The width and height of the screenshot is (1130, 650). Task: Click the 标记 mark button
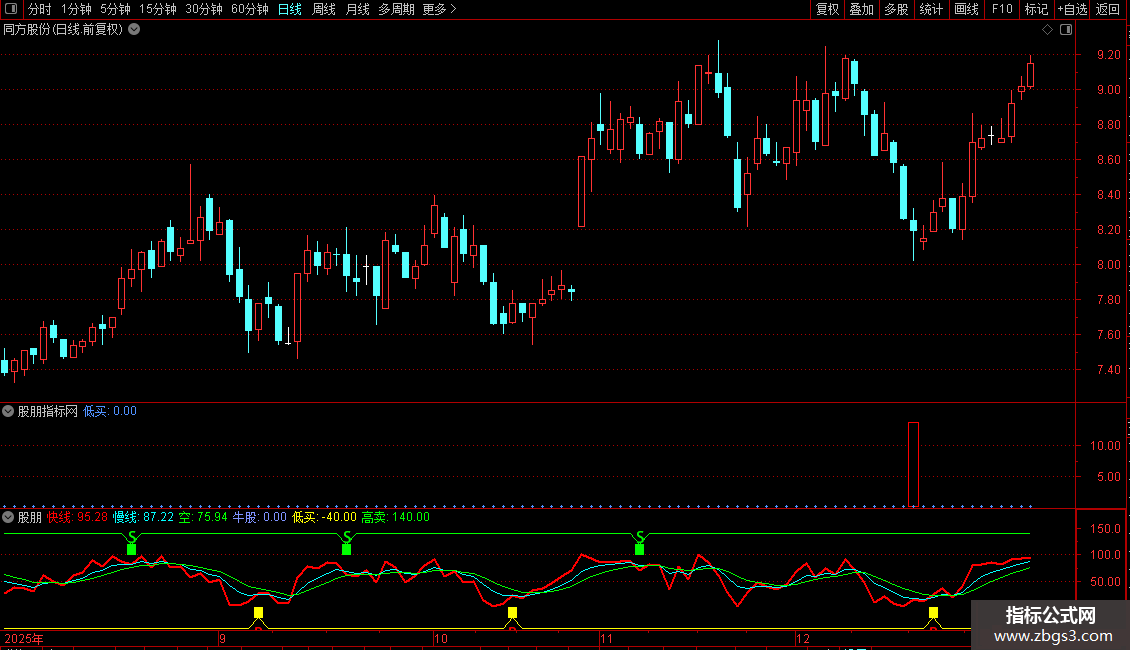1036,9
